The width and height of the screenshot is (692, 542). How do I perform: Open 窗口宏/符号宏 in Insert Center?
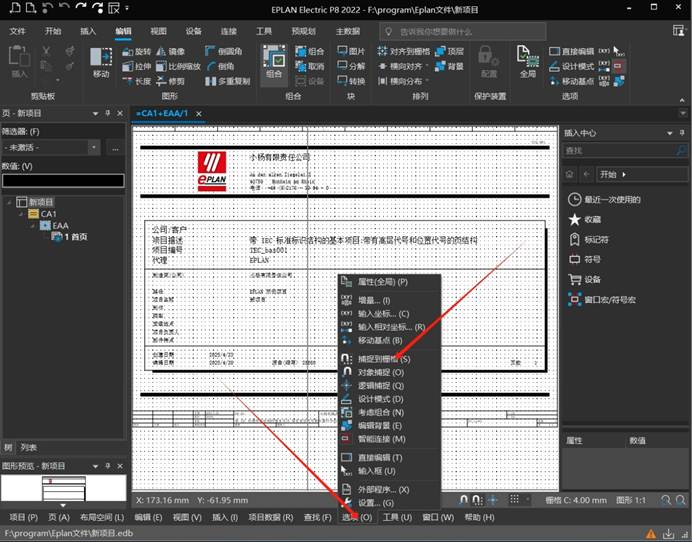click(x=602, y=300)
